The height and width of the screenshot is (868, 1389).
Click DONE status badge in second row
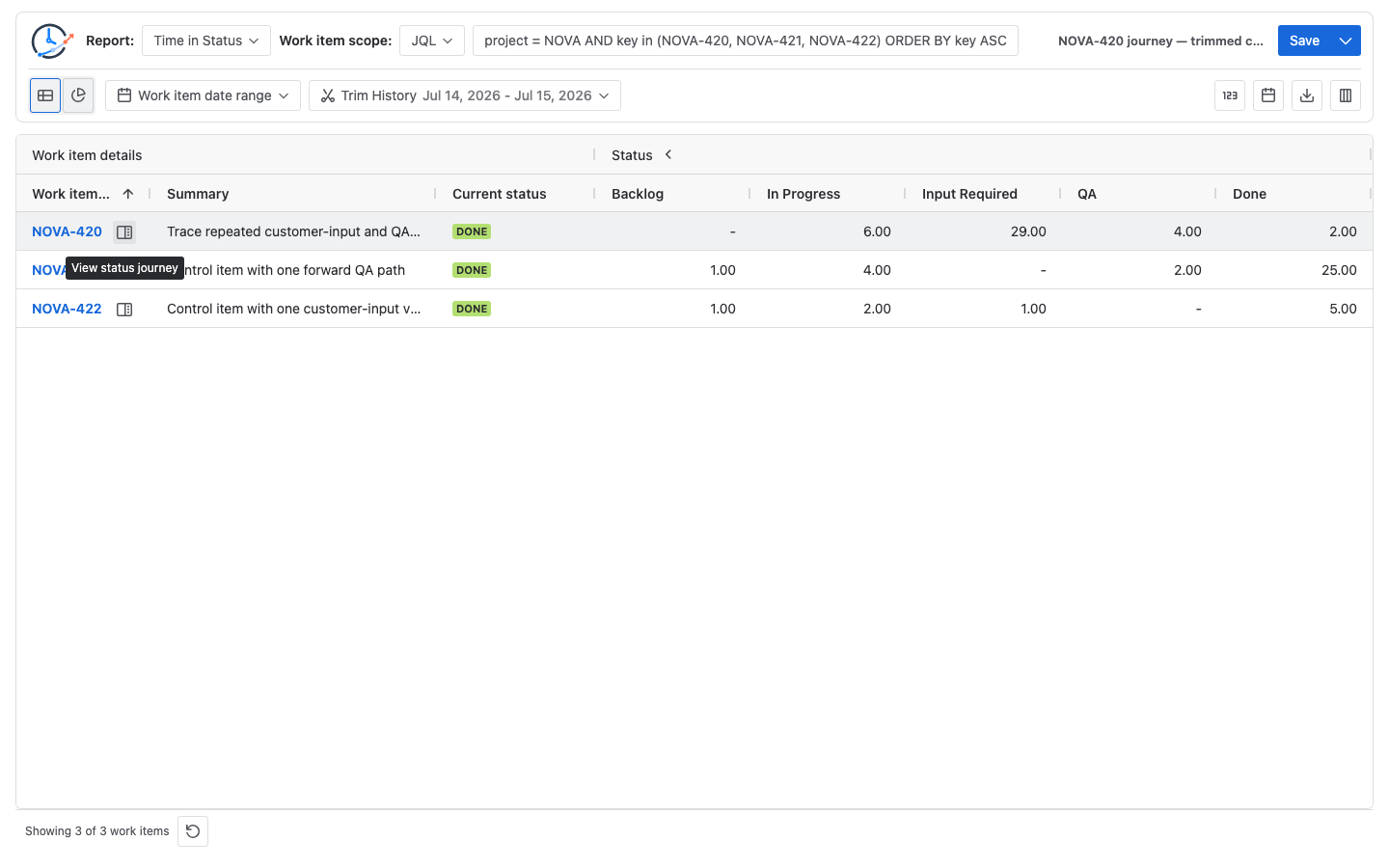point(472,270)
